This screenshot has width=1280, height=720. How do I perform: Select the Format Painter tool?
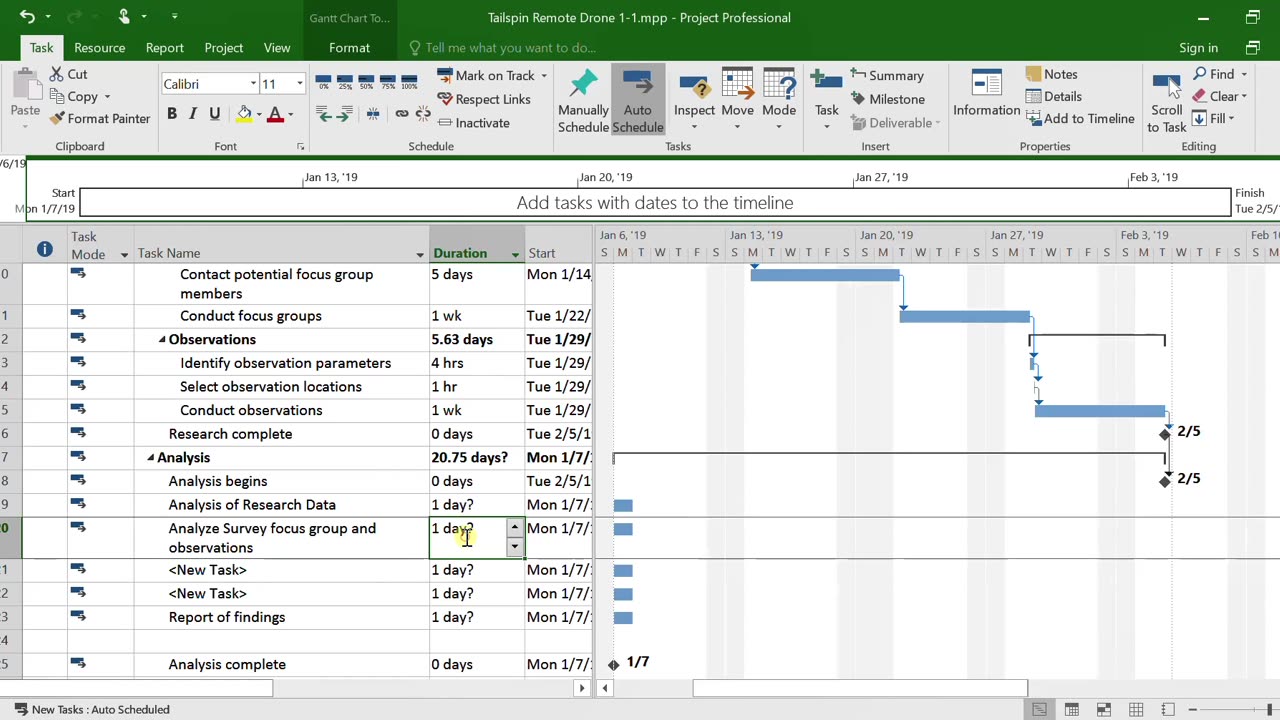coord(100,118)
